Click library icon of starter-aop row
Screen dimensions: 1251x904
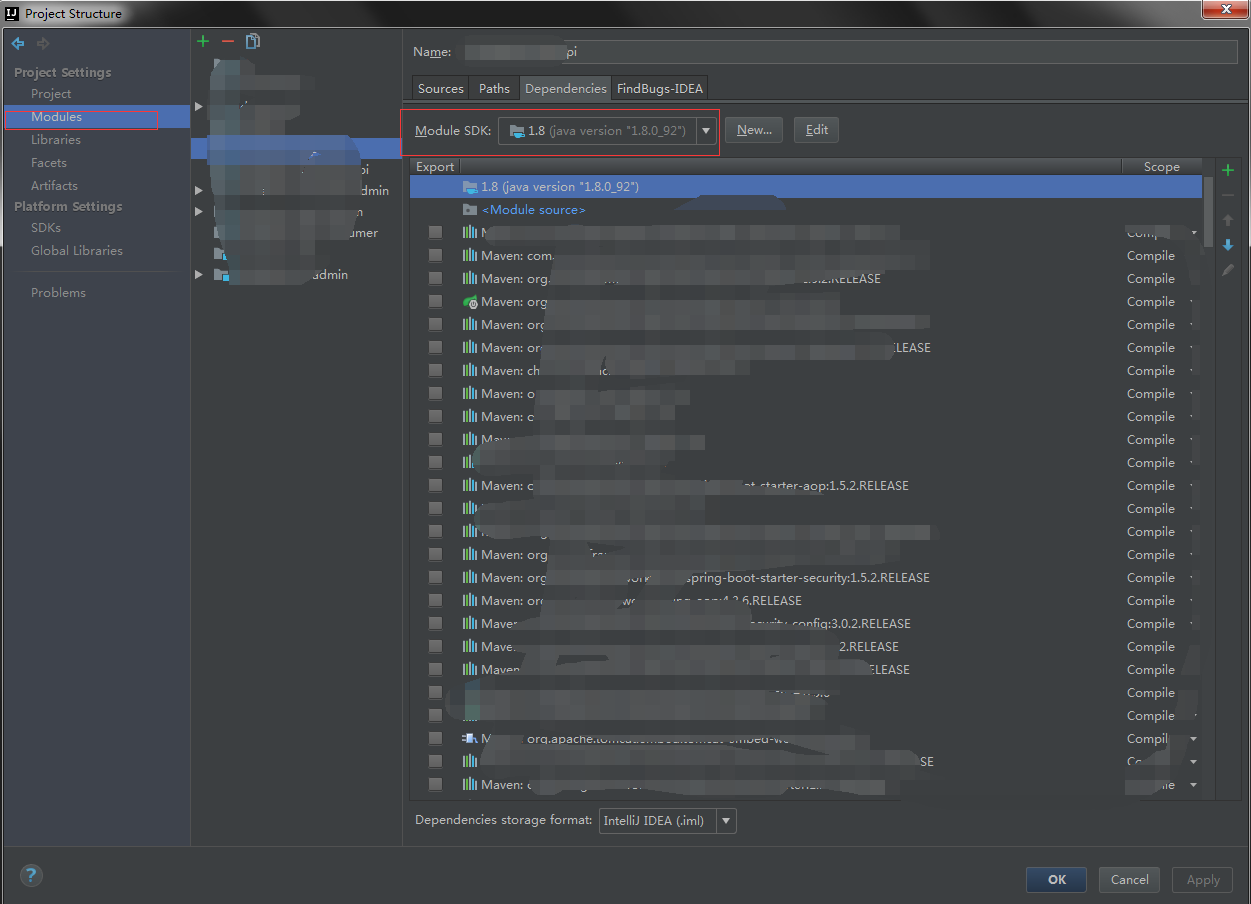(x=470, y=486)
